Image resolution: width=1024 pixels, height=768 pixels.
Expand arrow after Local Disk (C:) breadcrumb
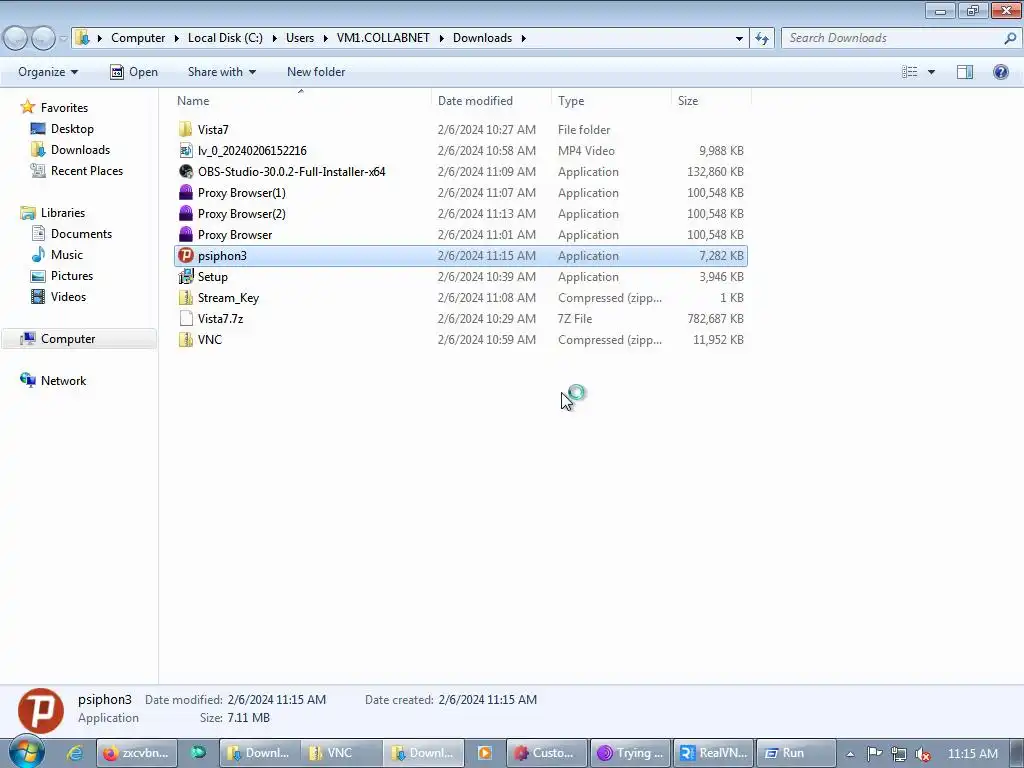coord(274,38)
